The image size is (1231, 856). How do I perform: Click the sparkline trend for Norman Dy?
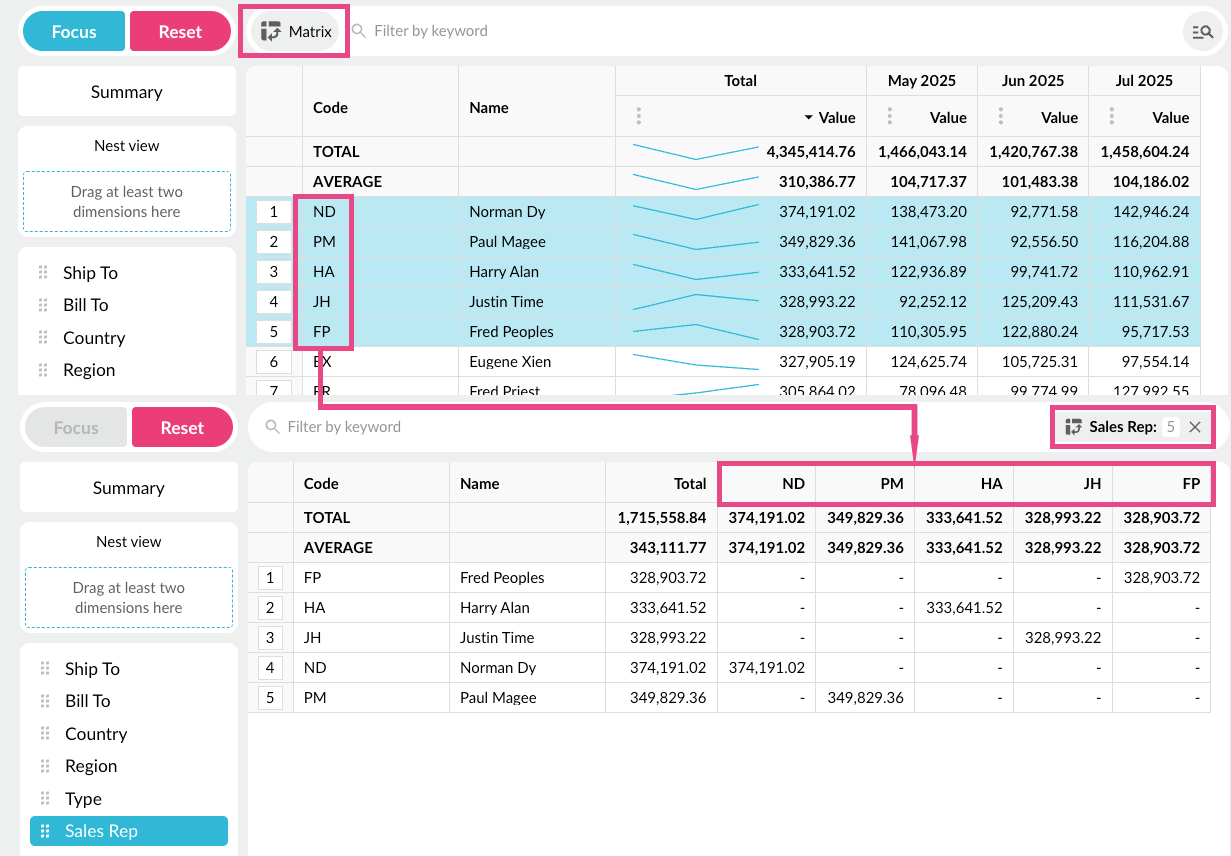[695, 212]
